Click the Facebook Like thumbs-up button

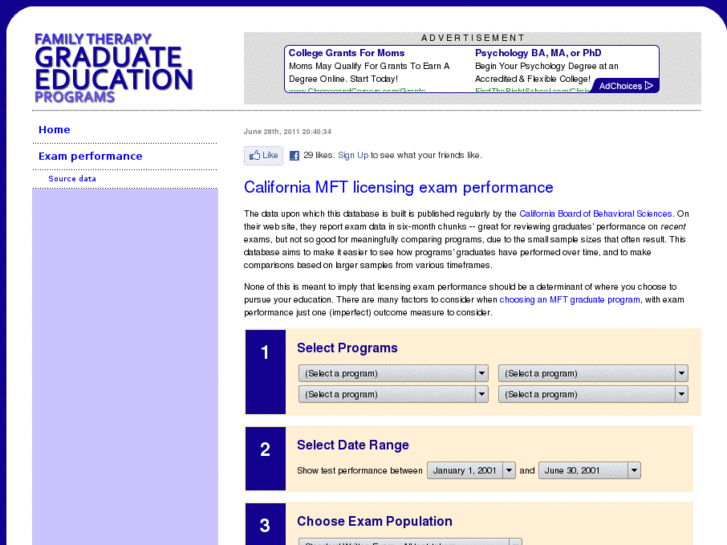point(263,155)
